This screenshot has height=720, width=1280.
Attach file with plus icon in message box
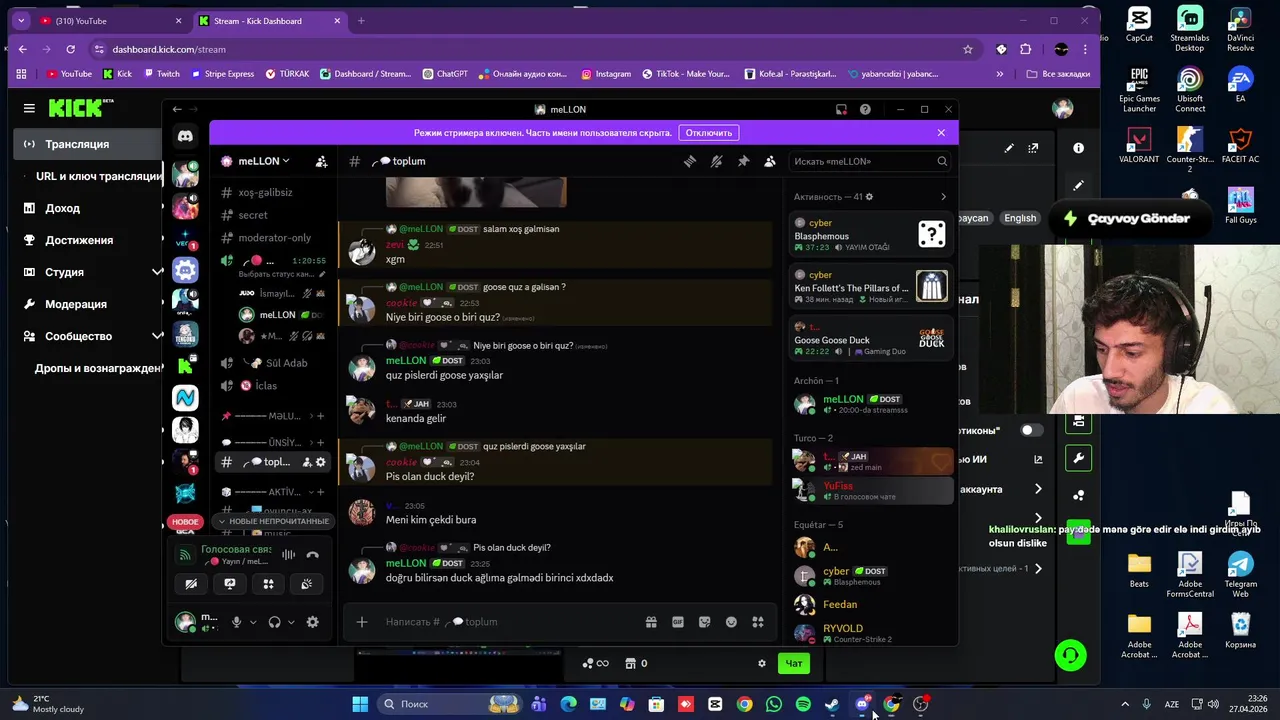pyautogui.click(x=362, y=622)
